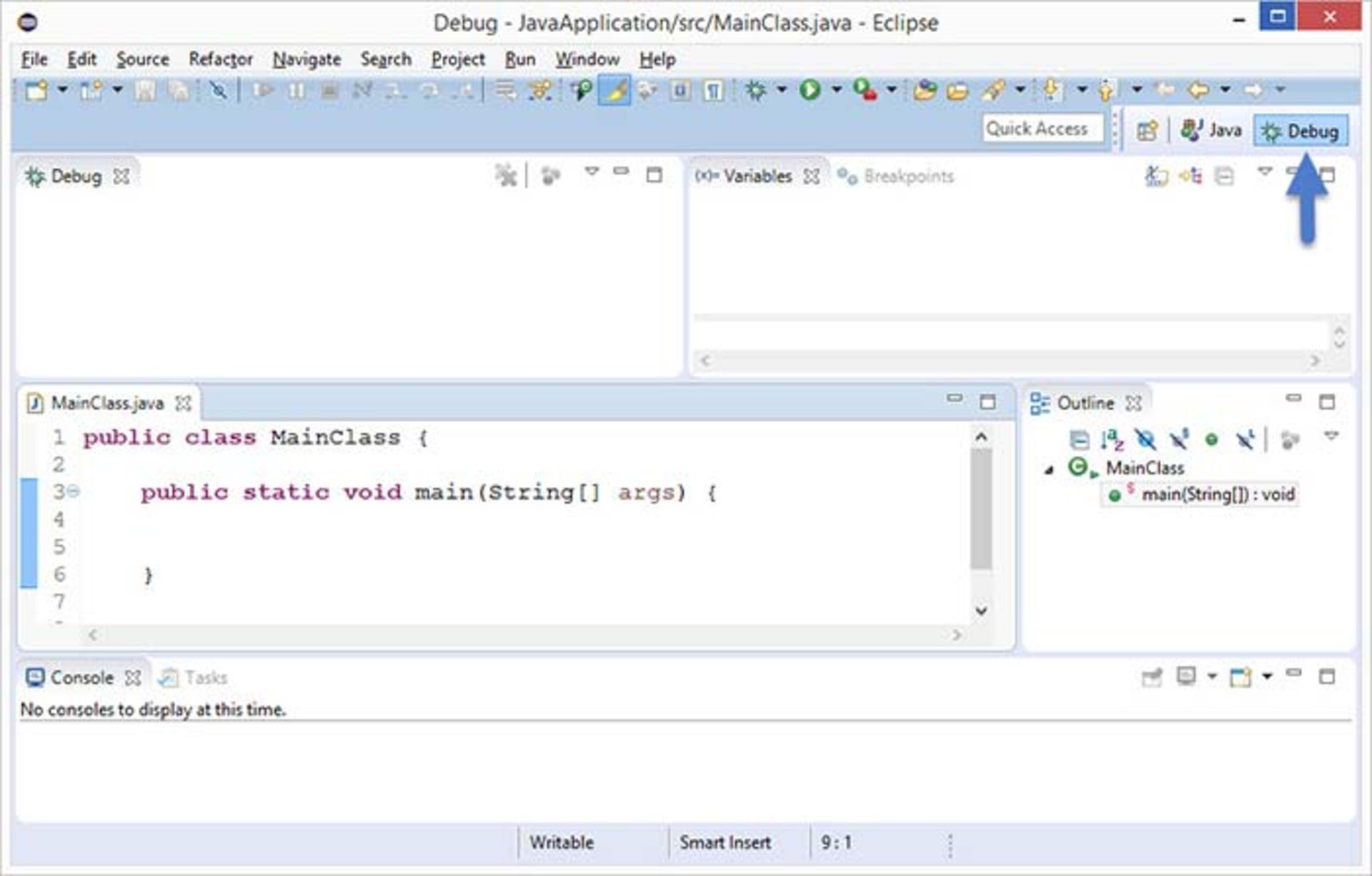Click the Suspend (pause) debug icon

297,90
